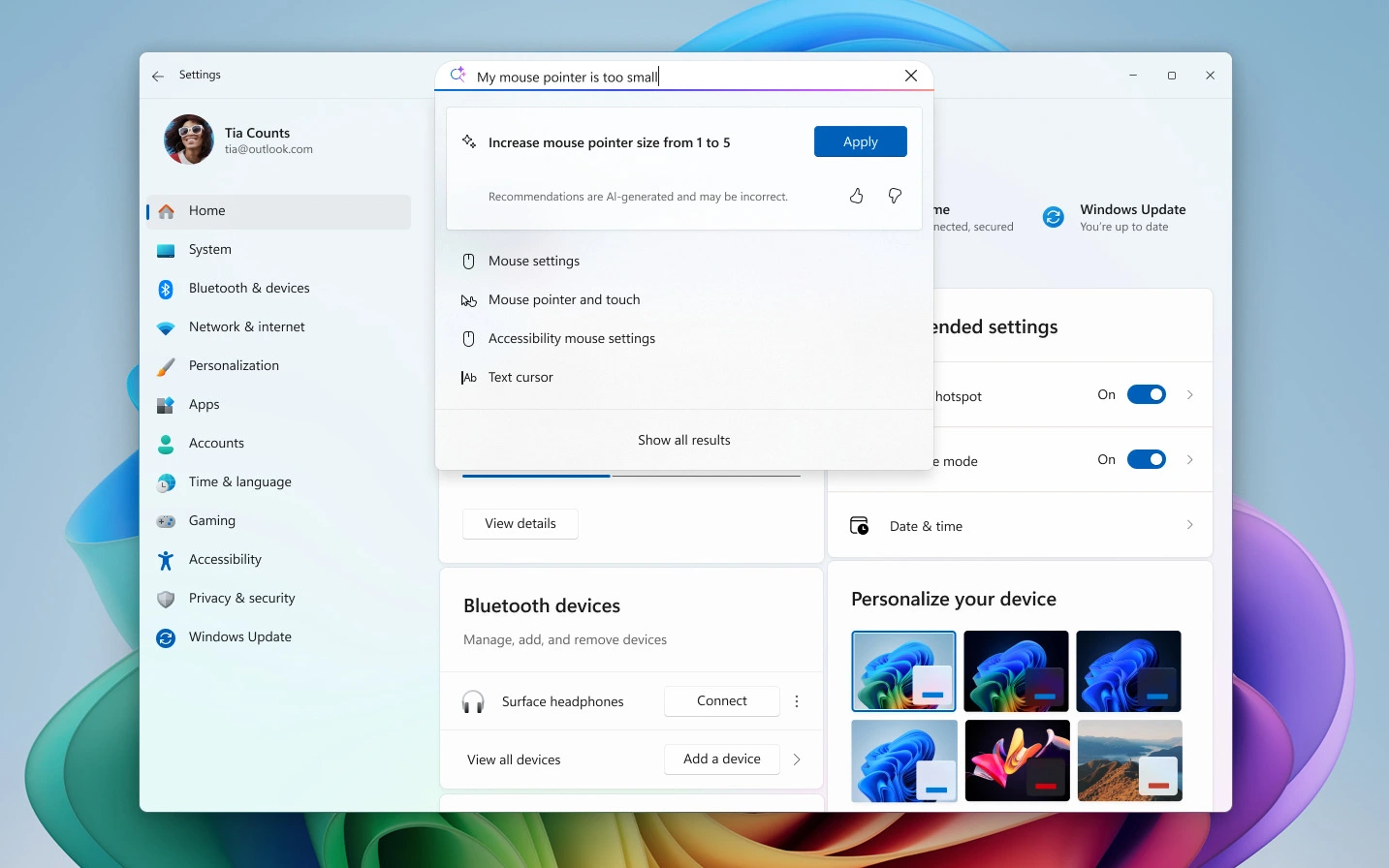Expand the Date & time chevron
Screen dimensions: 1389x868
(1190, 525)
